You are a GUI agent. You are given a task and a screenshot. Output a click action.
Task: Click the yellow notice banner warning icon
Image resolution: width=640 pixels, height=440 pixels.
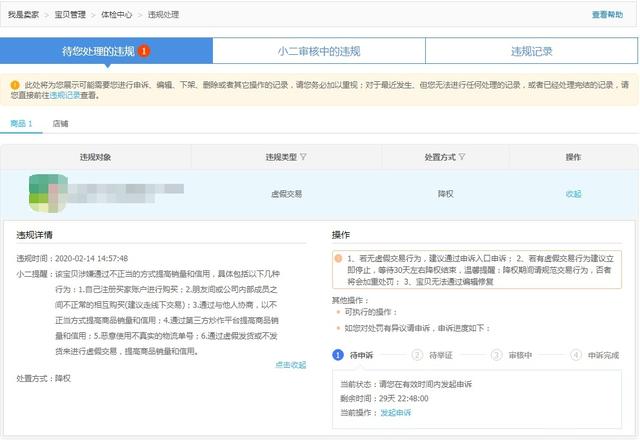13,86
